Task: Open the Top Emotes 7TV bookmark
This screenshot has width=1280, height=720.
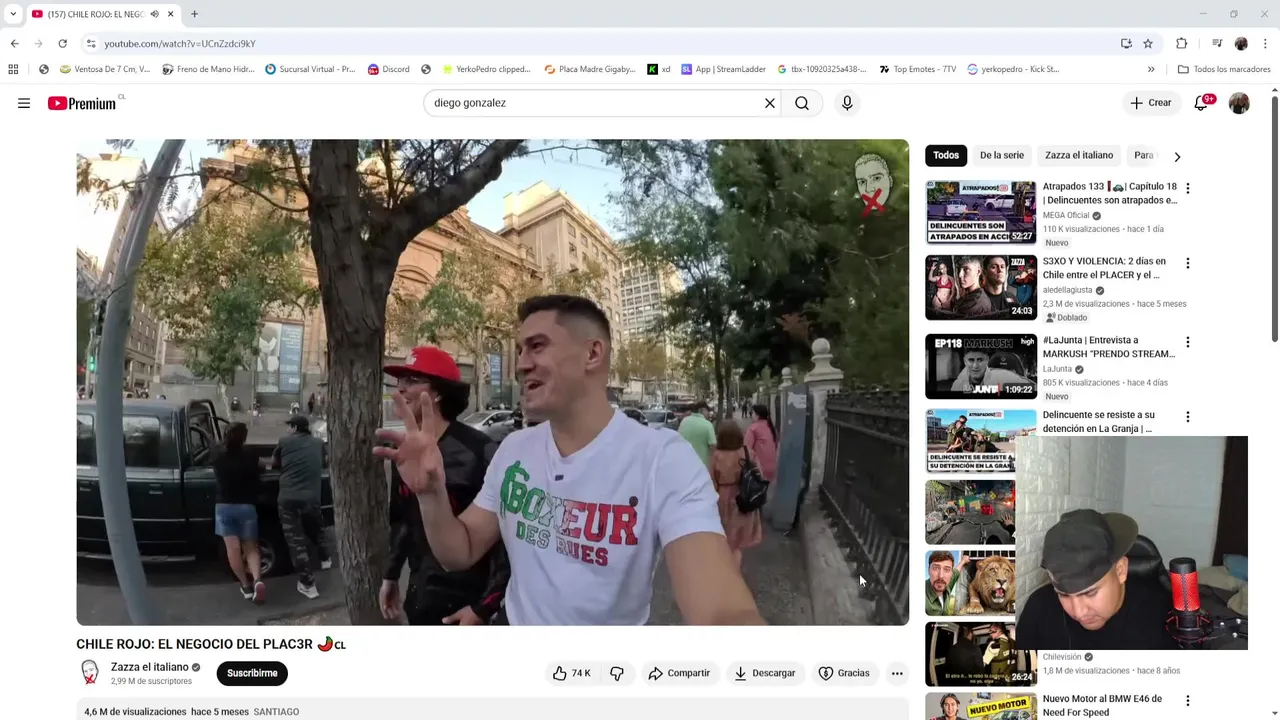Action: pos(918,69)
